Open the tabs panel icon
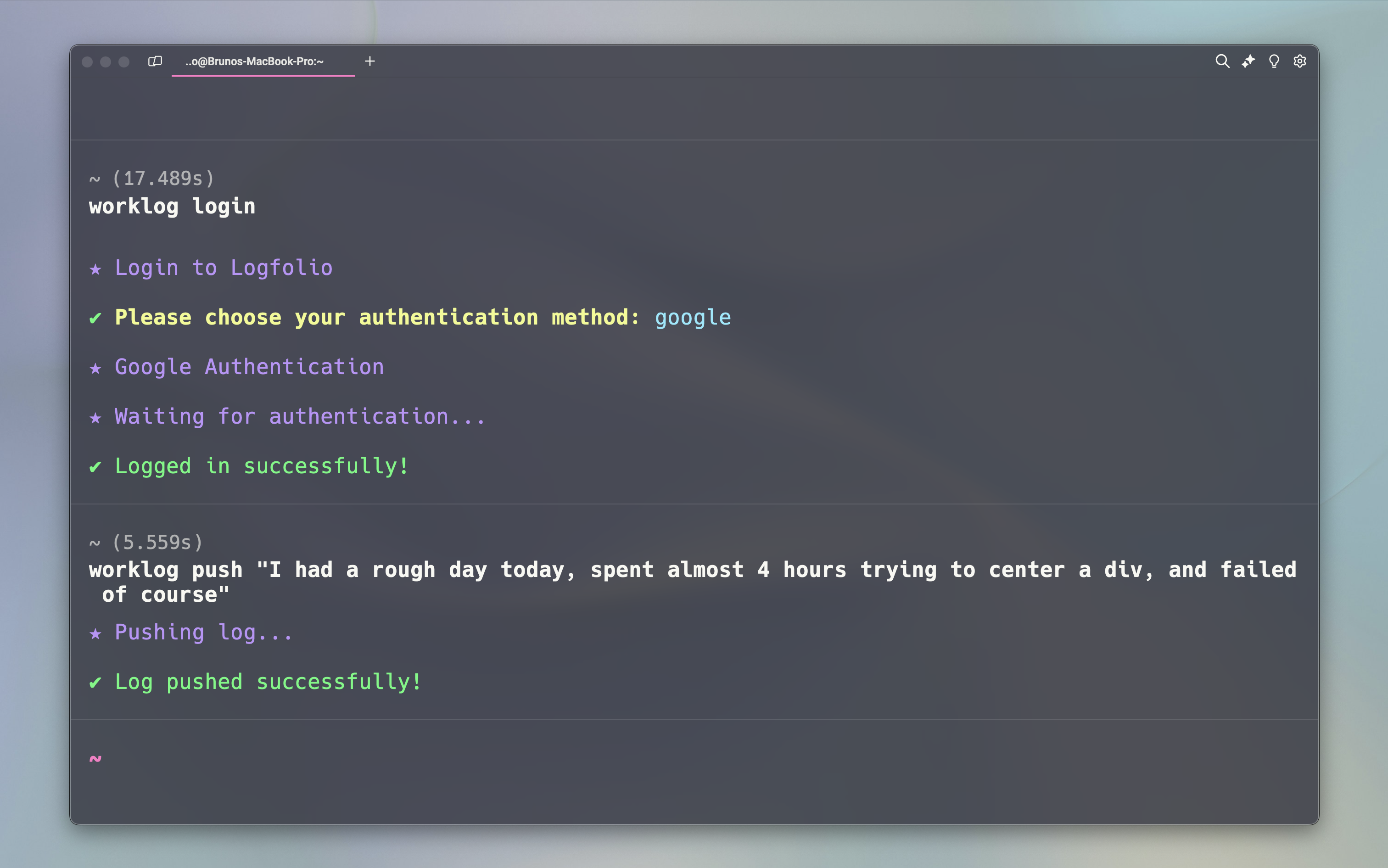The height and width of the screenshot is (868, 1388). click(155, 61)
